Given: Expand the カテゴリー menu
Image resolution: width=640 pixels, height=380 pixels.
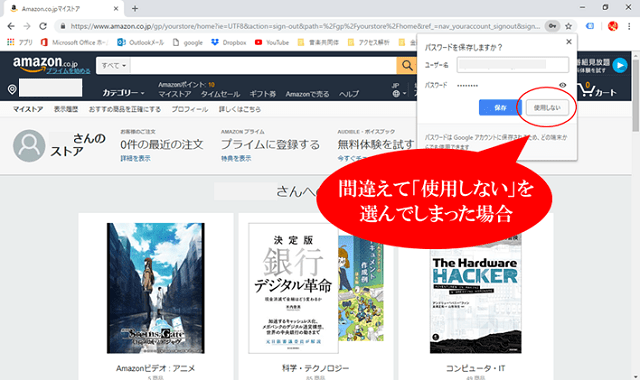Looking at the screenshot, I should tap(123, 93).
